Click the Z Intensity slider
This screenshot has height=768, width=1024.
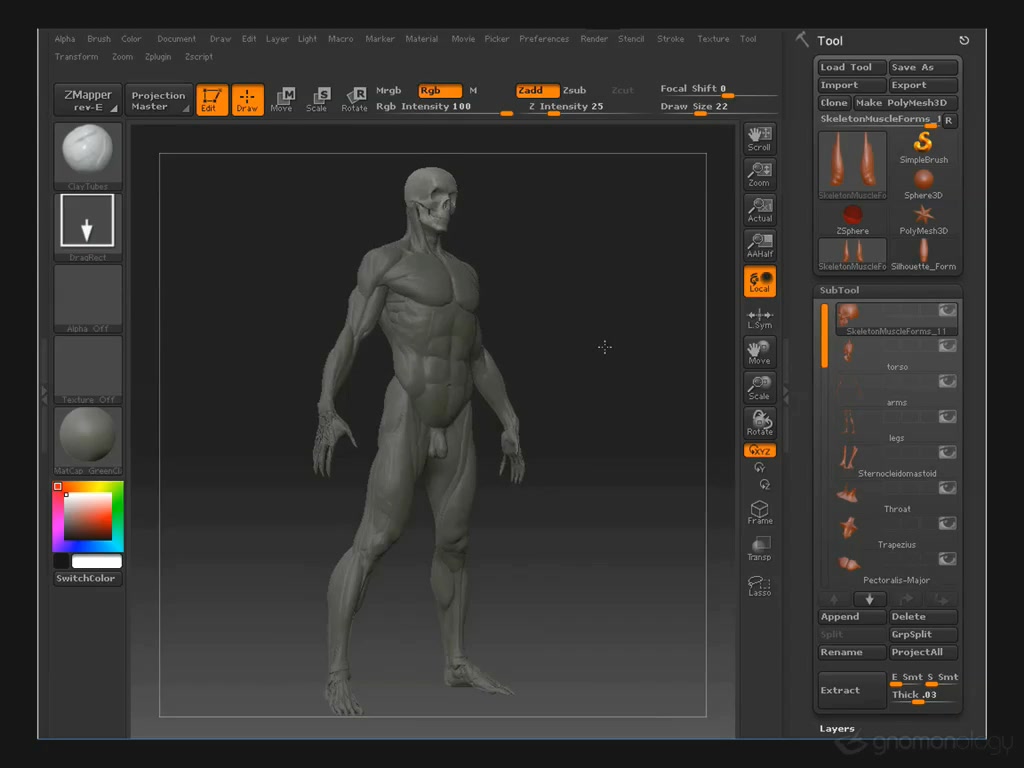[566, 107]
